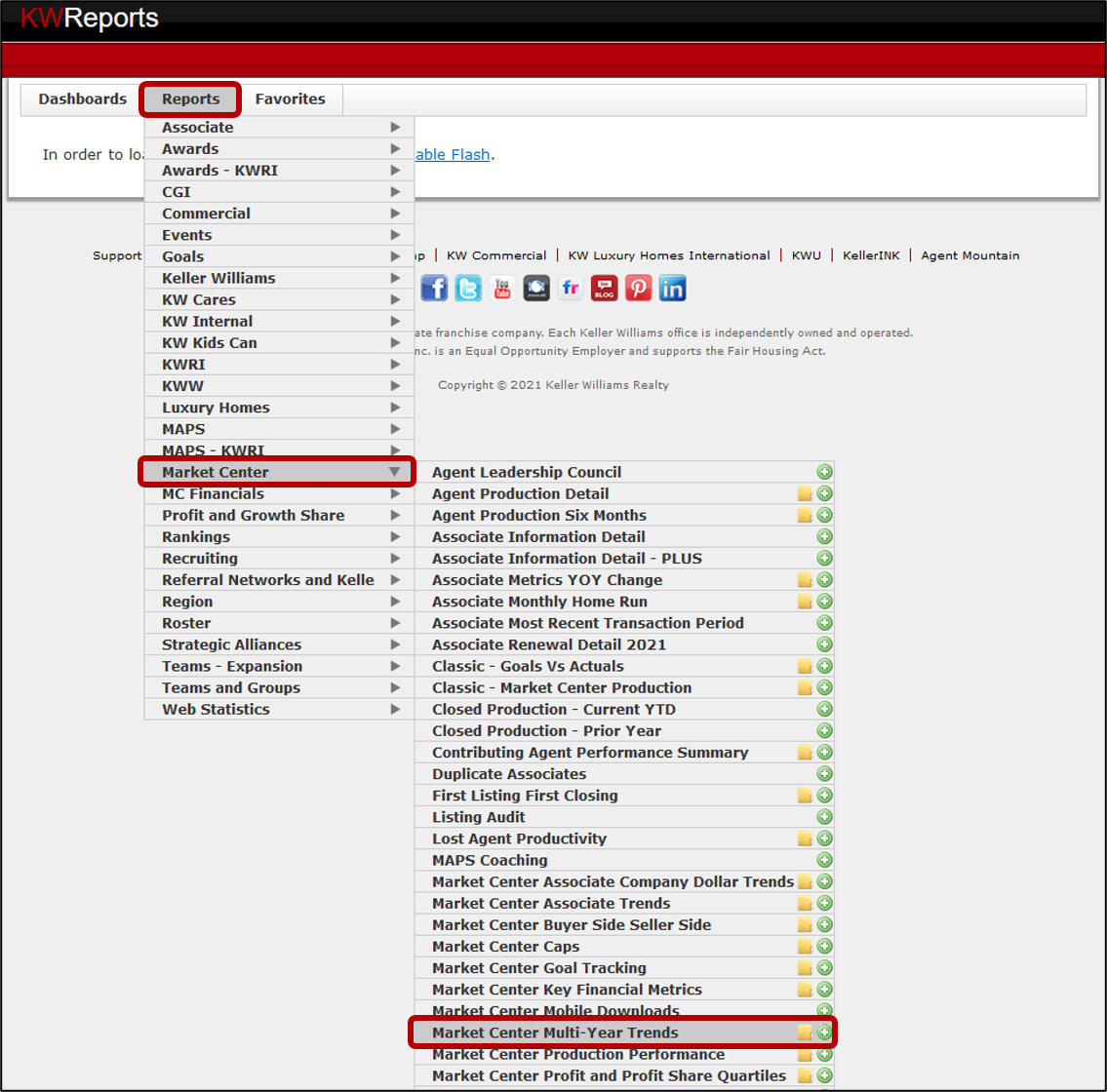1107x1092 pixels.
Task: Click folder icon for Agent Production Detail
Action: click(x=804, y=493)
